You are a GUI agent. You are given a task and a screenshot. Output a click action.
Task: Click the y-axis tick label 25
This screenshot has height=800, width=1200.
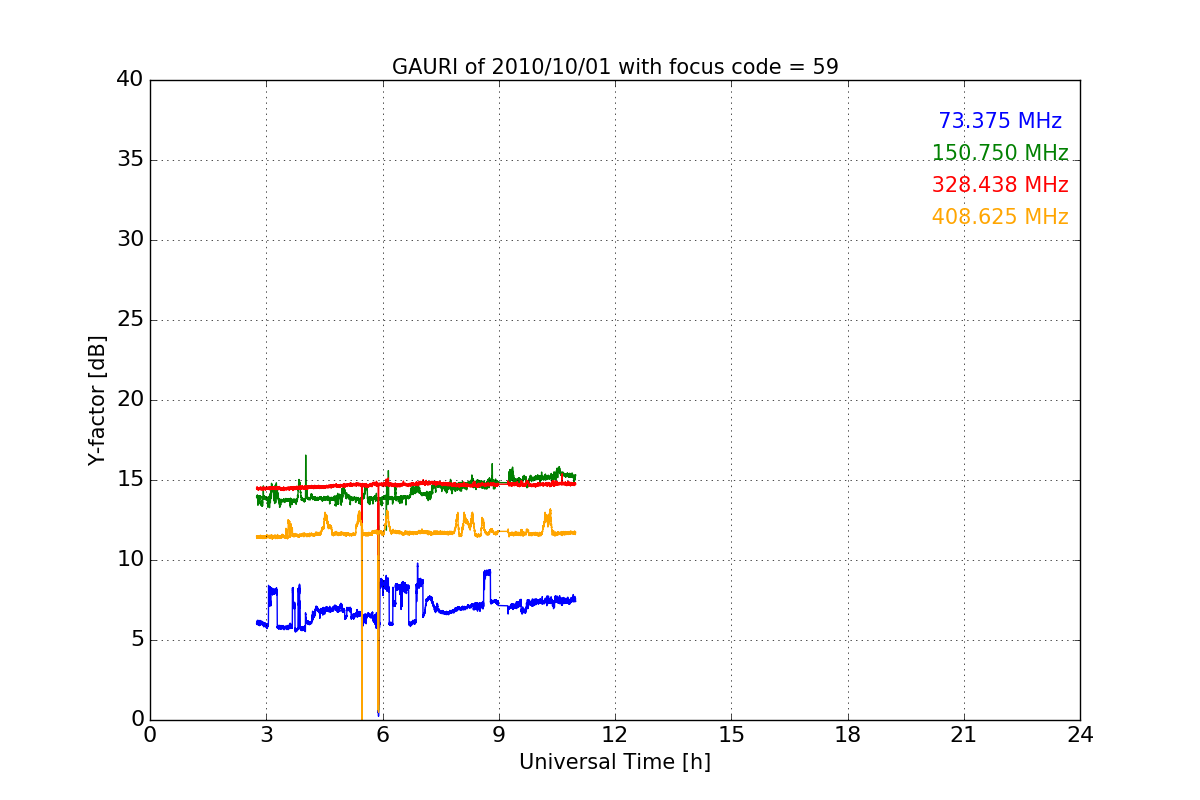(130, 320)
